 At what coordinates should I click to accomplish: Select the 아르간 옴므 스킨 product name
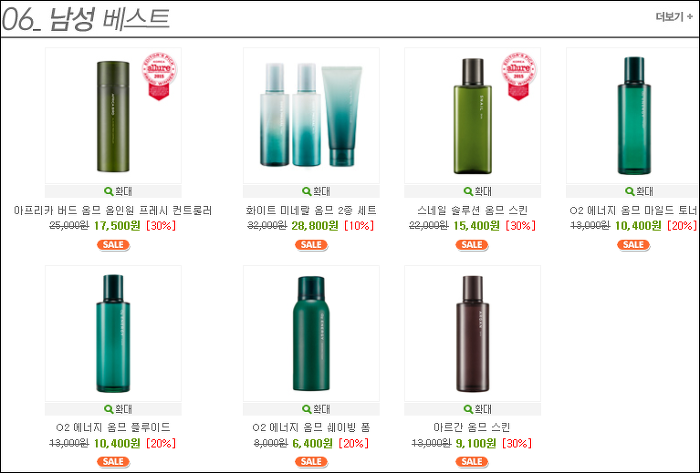point(472,427)
